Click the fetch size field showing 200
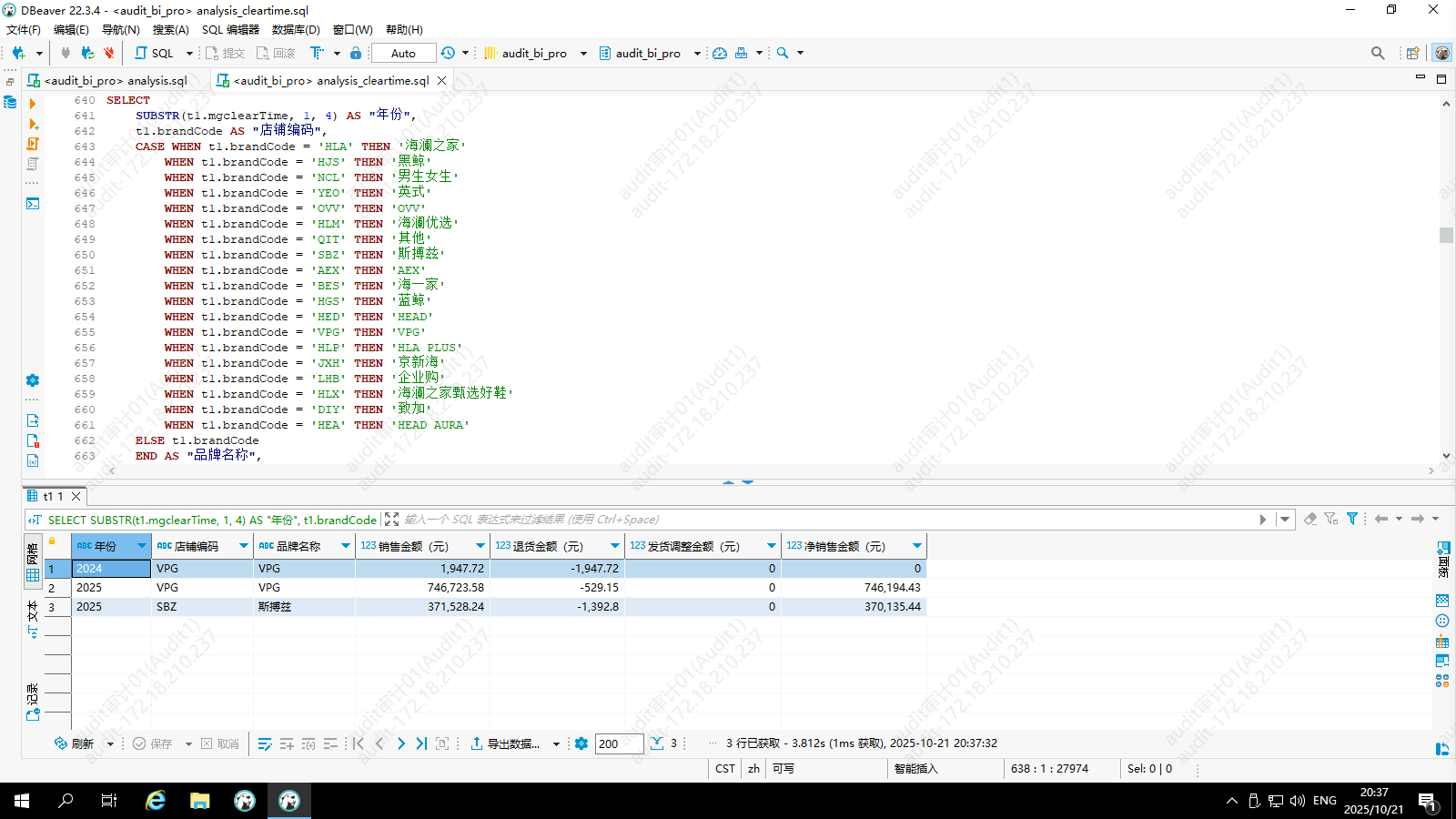The width and height of the screenshot is (1456, 819). click(x=619, y=743)
